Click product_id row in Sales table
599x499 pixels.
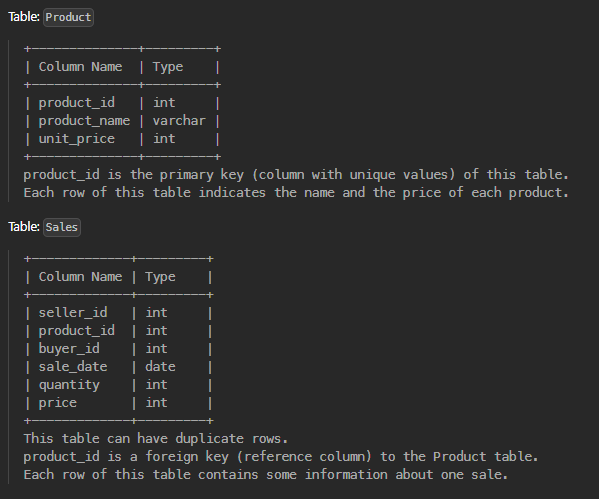(118, 331)
